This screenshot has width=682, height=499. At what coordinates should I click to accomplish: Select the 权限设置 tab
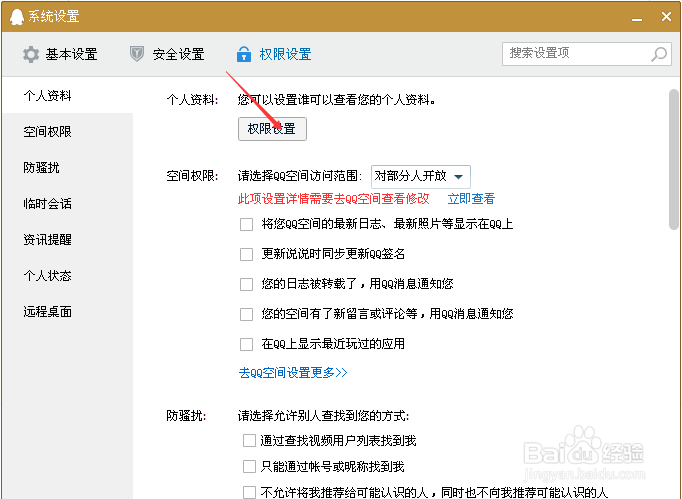coord(274,54)
